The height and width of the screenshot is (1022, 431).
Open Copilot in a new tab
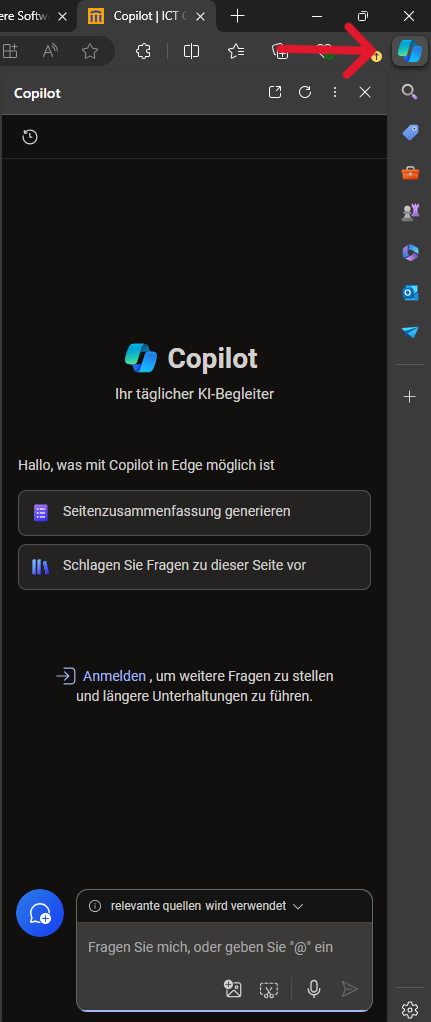(275, 93)
